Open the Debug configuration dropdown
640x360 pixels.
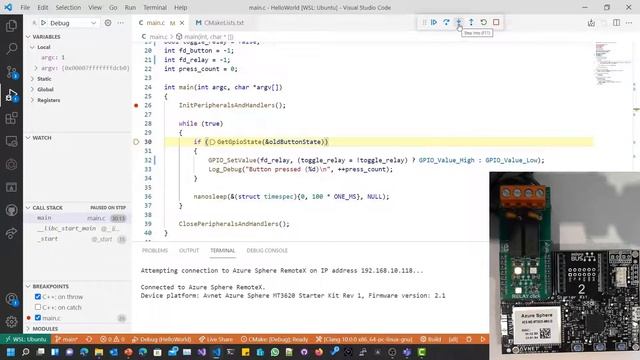tap(73, 23)
